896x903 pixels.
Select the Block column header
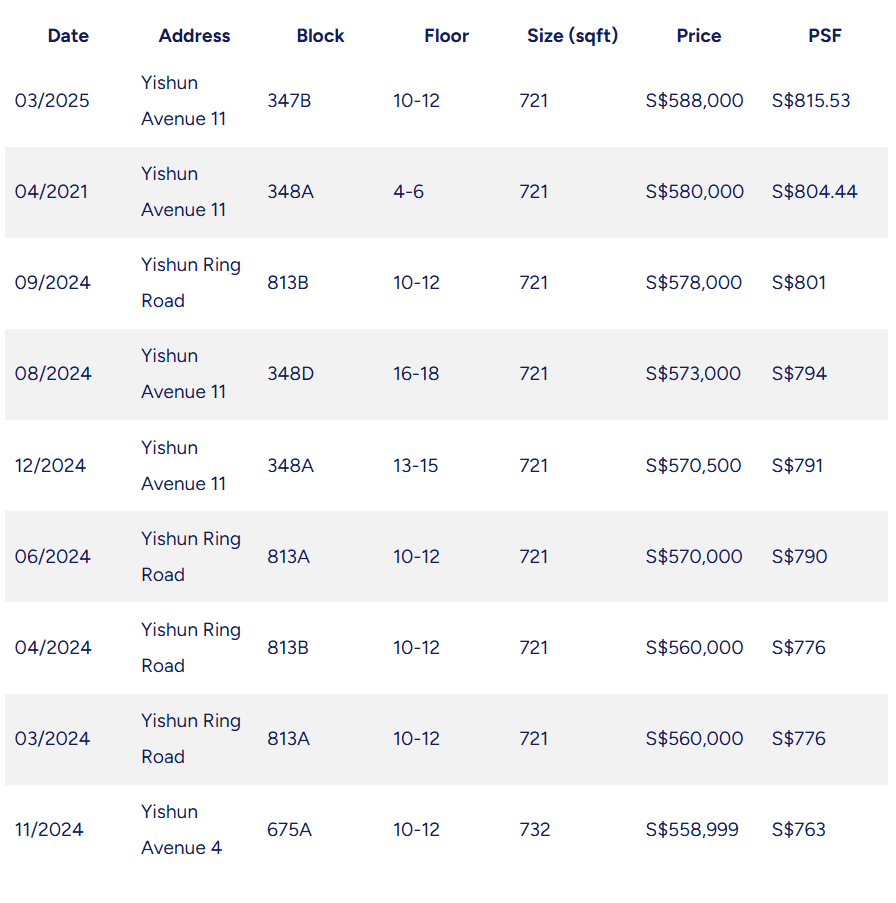(319, 36)
